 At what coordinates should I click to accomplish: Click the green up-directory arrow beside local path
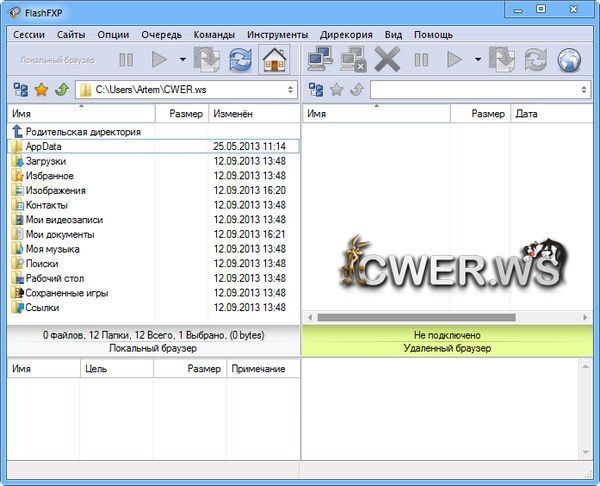click(62, 90)
